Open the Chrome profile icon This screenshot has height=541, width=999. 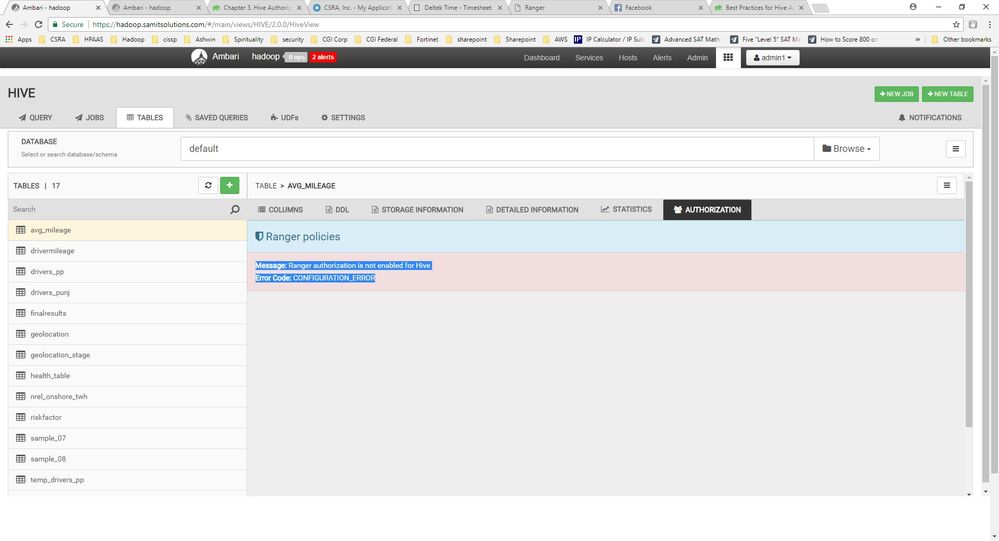[x=912, y=7]
